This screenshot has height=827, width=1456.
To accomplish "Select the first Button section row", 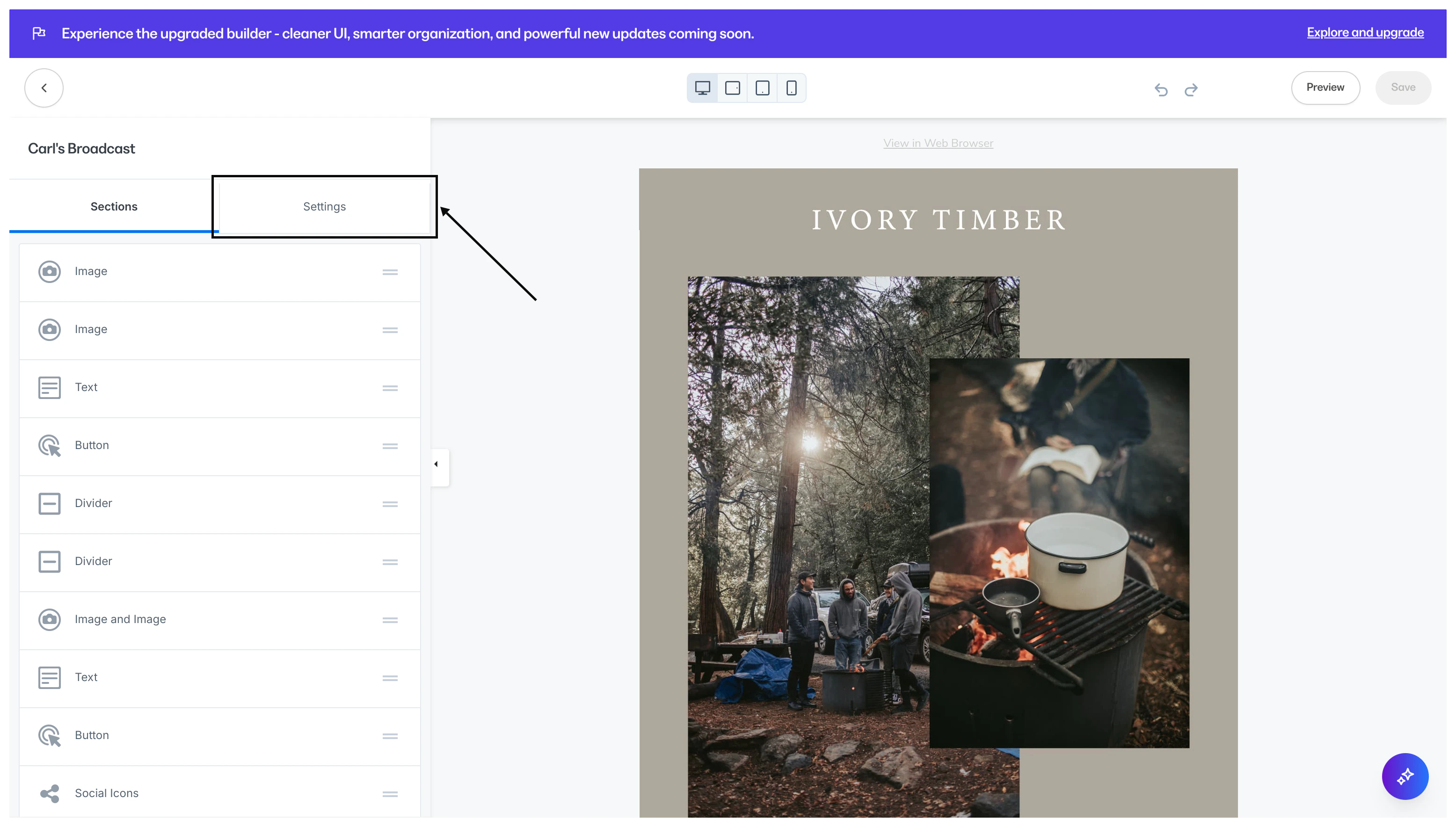I will [92, 445].
